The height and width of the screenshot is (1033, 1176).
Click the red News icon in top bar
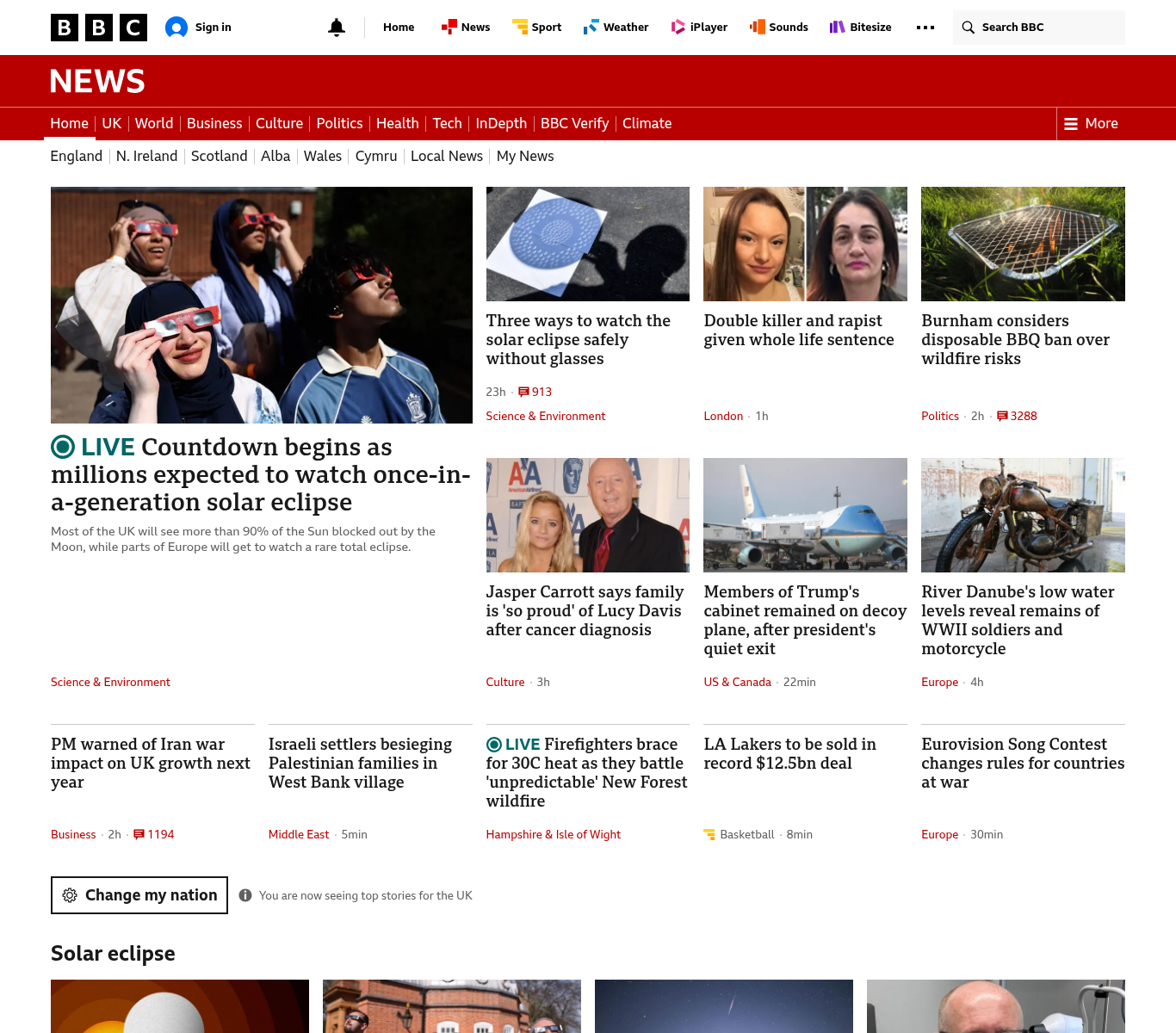pyautogui.click(x=449, y=28)
